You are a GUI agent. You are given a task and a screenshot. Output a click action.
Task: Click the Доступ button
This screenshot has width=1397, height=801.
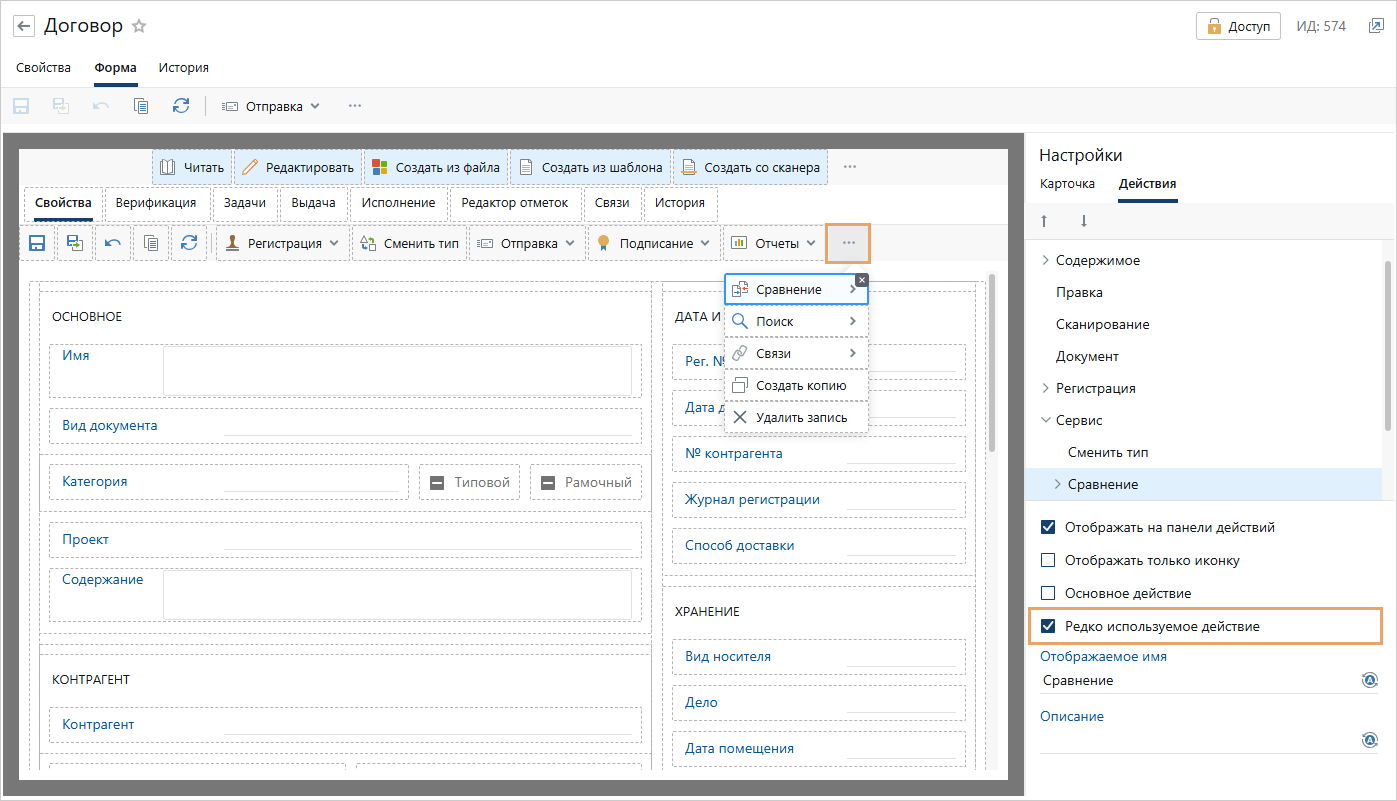point(1238,27)
